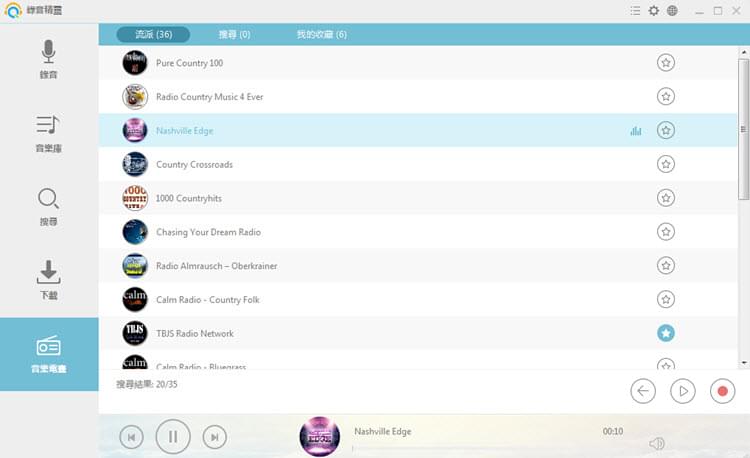Select Radio Country Music 4 Ever name
The width and height of the screenshot is (750, 458).
click(x=210, y=97)
